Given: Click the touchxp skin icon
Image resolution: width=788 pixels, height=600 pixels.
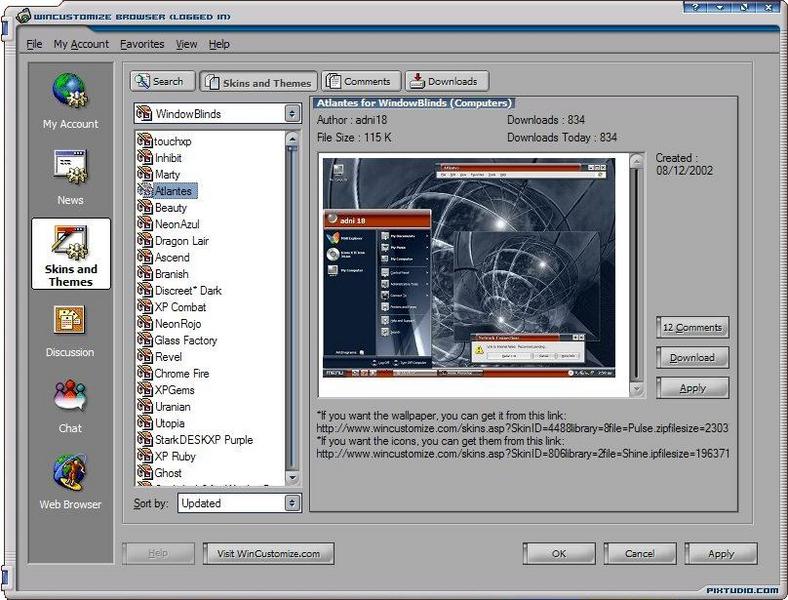Looking at the screenshot, I should pos(145,141).
